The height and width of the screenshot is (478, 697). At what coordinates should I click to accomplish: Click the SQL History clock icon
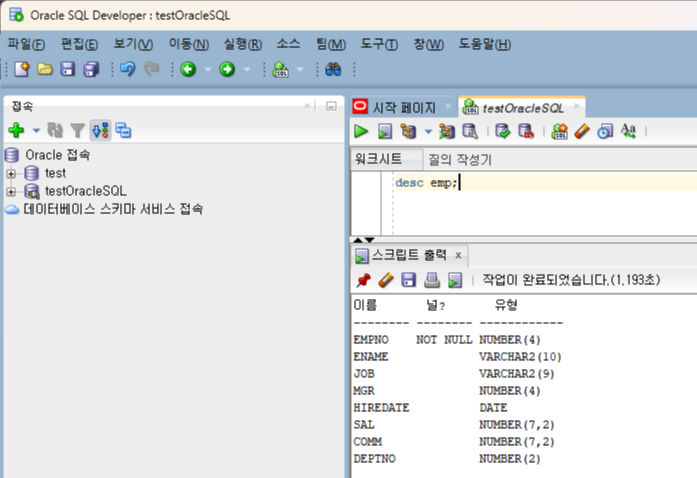605,131
